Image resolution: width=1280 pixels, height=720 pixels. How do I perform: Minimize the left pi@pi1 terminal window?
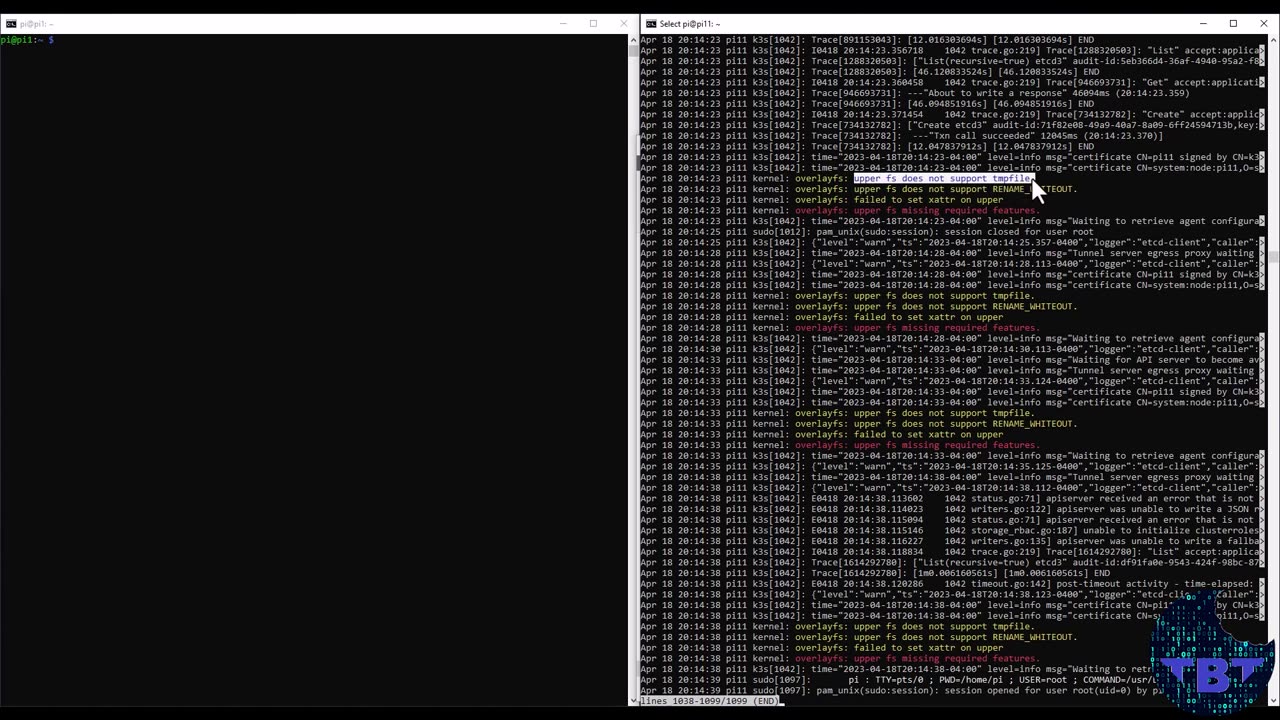[563, 24]
